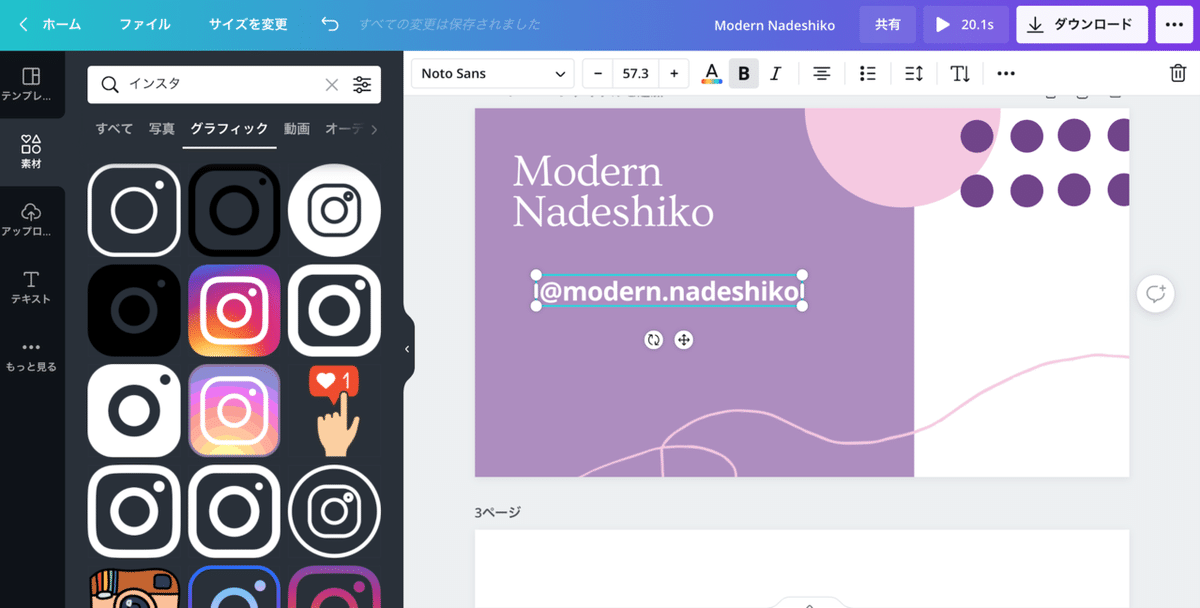Screen dimensions: 1200x608
Task: Collapse the side panel with the arrow handle
Action: click(x=407, y=349)
